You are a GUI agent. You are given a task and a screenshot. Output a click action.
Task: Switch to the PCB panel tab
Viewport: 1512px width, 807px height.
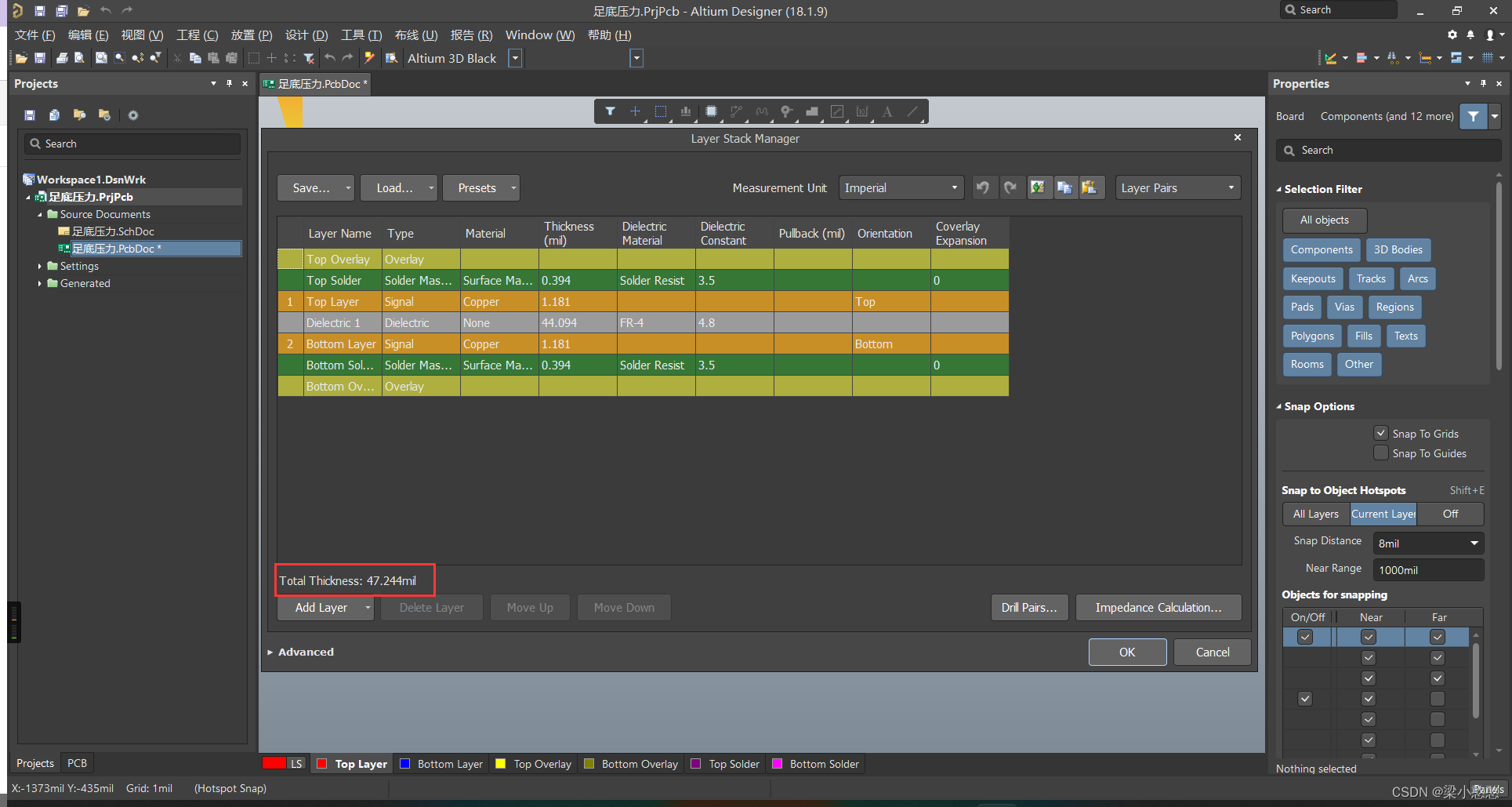(77, 763)
